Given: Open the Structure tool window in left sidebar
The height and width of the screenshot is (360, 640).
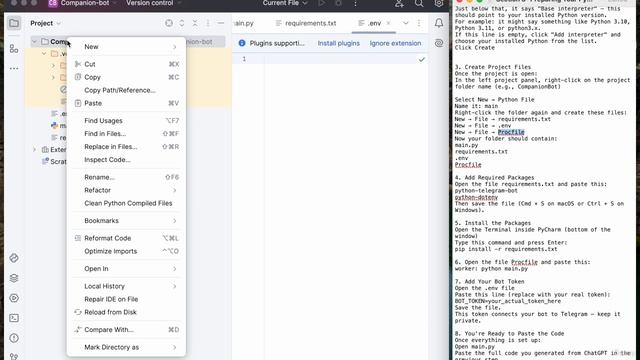Looking at the screenshot, I should 14,49.
